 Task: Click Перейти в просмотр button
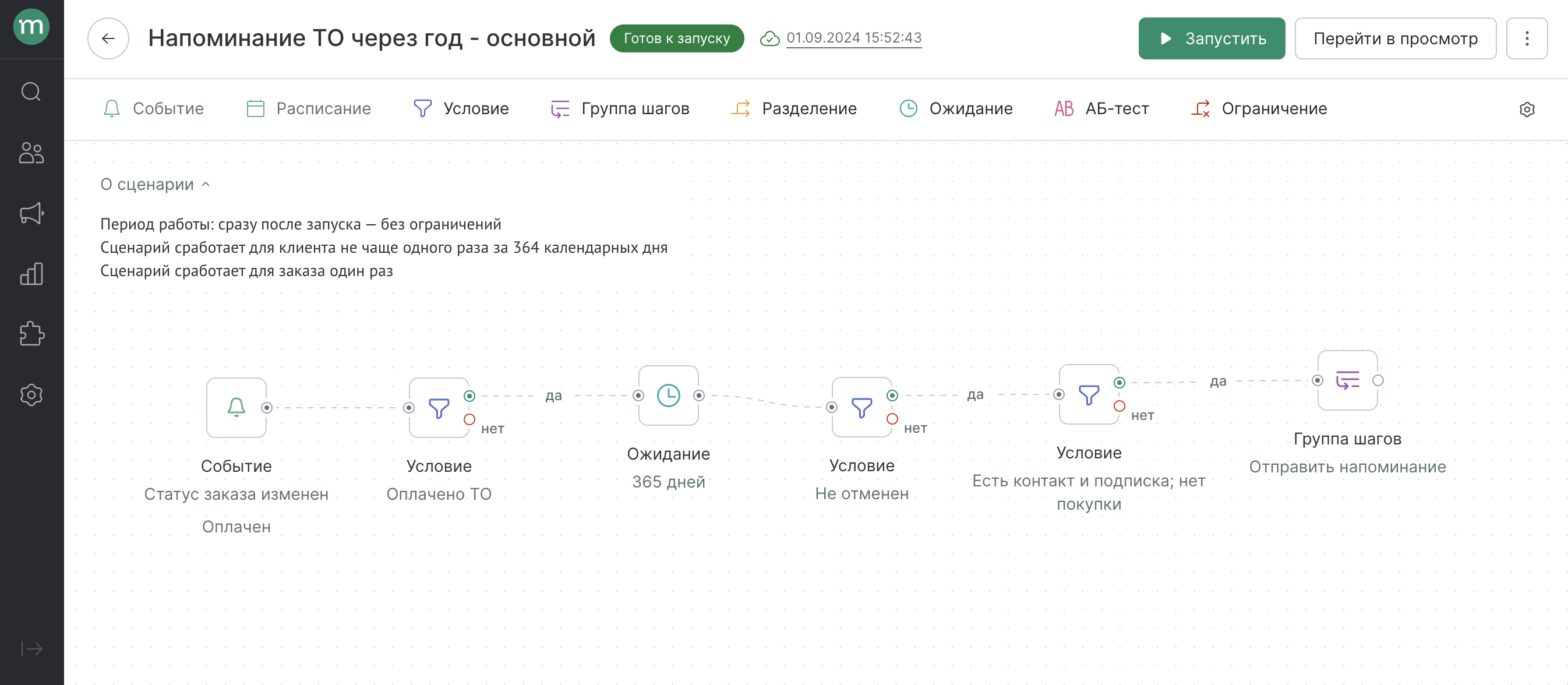click(1395, 38)
